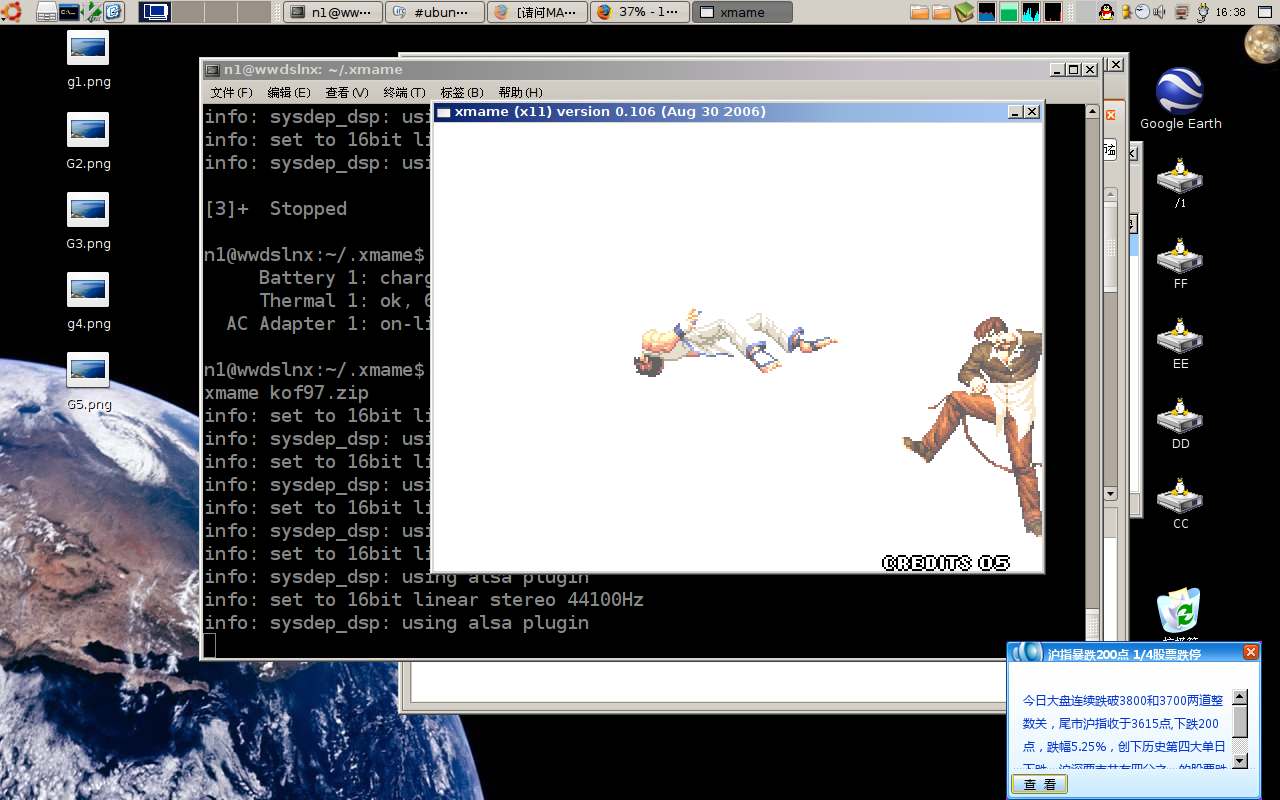The width and height of the screenshot is (1280, 800).
Task: Click the cyan network graph applet
Action: (x=1030, y=12)
